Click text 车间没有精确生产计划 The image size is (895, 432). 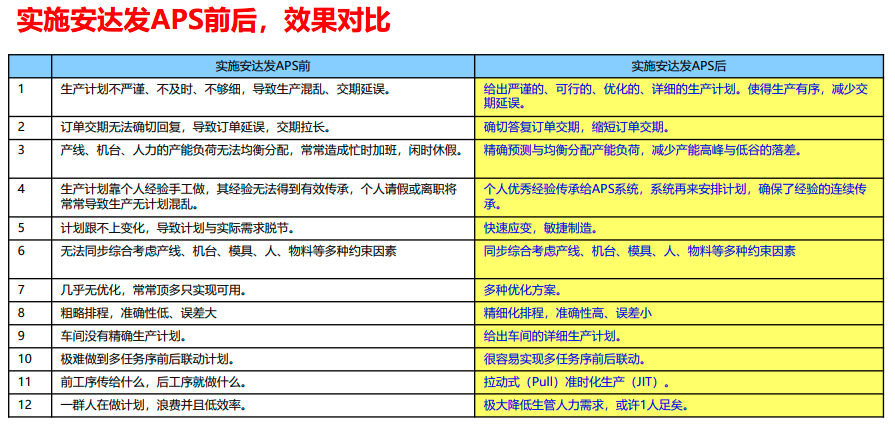(x=120, y=336)
